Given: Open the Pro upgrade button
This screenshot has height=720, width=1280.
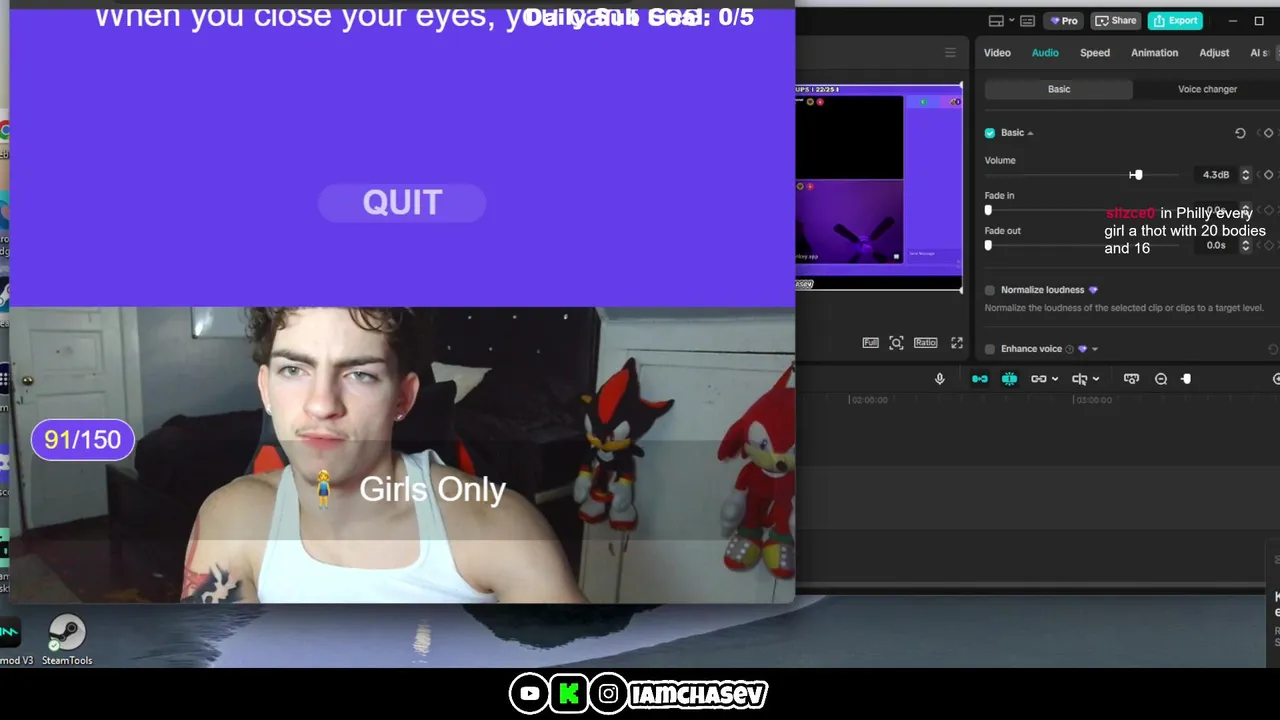Looking at the screenshot, I should click(x=1063, y=20).
